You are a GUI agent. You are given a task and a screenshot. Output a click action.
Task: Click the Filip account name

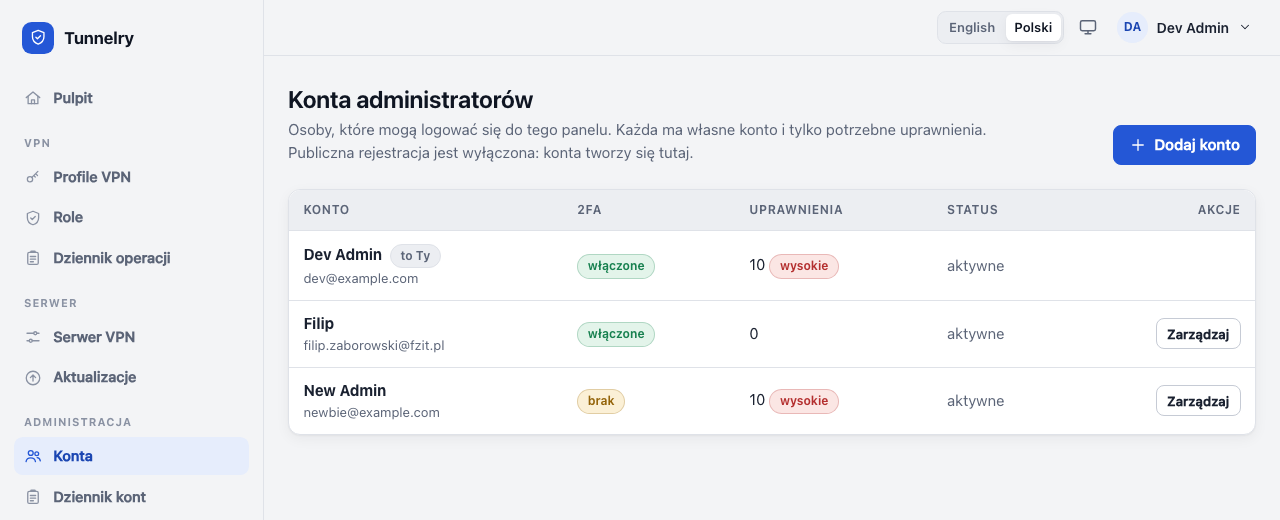[x=319, y=324]
